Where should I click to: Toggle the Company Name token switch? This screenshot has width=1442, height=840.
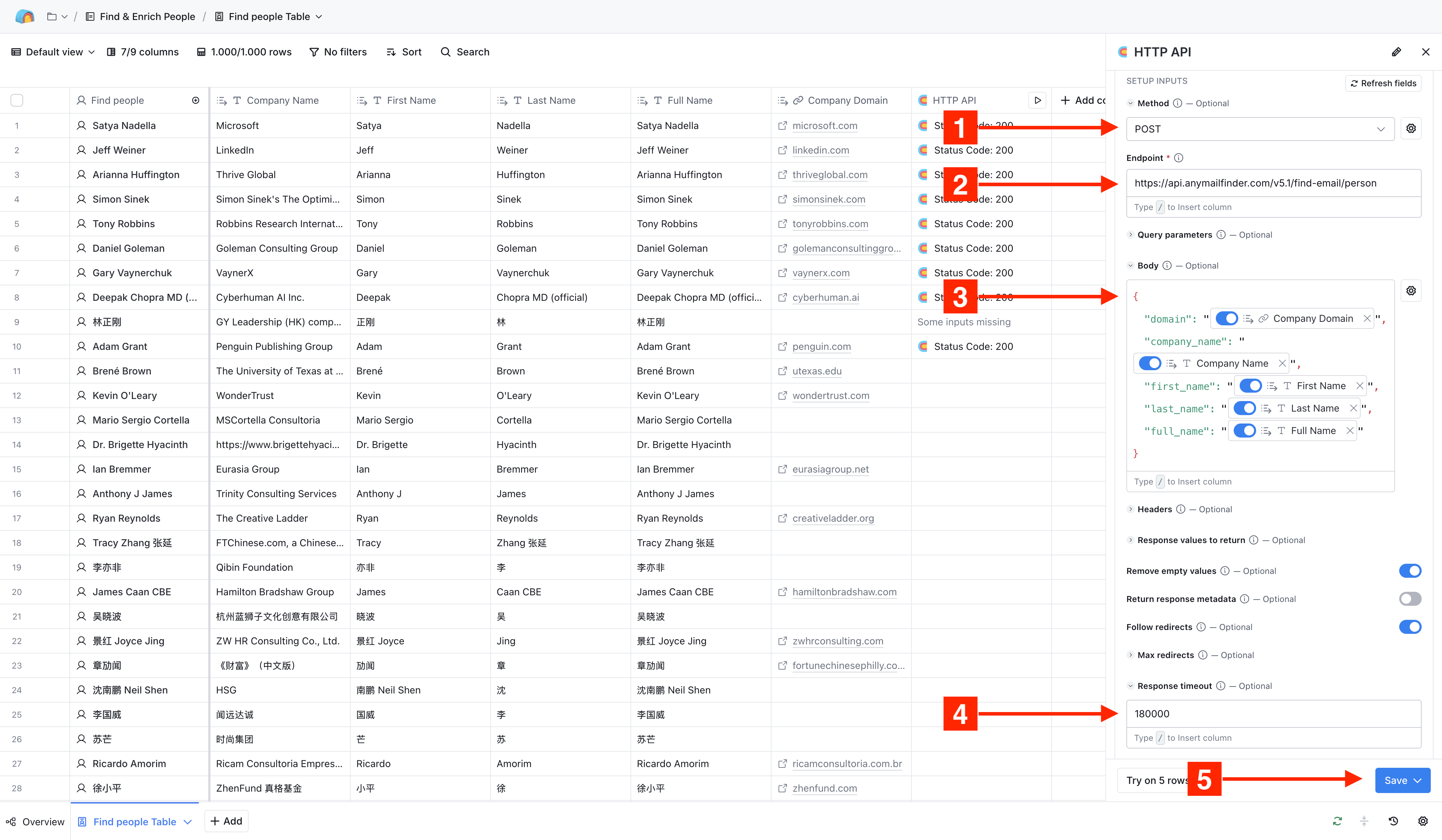1150,363
